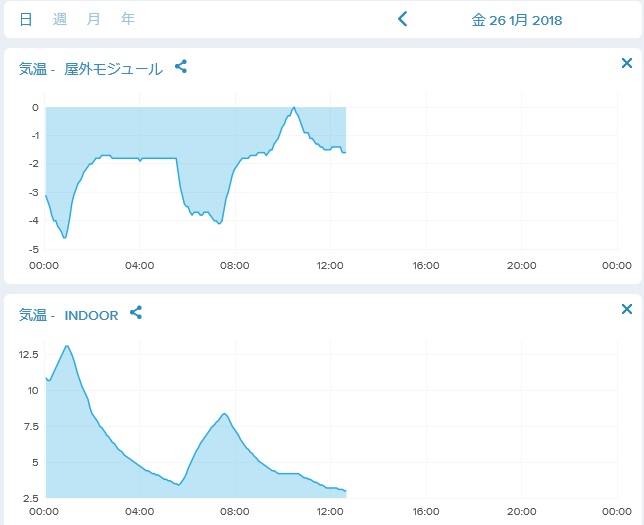Select the 日 (day) view tab
This screenshot has width=644, height=525.
click(26, 19)
